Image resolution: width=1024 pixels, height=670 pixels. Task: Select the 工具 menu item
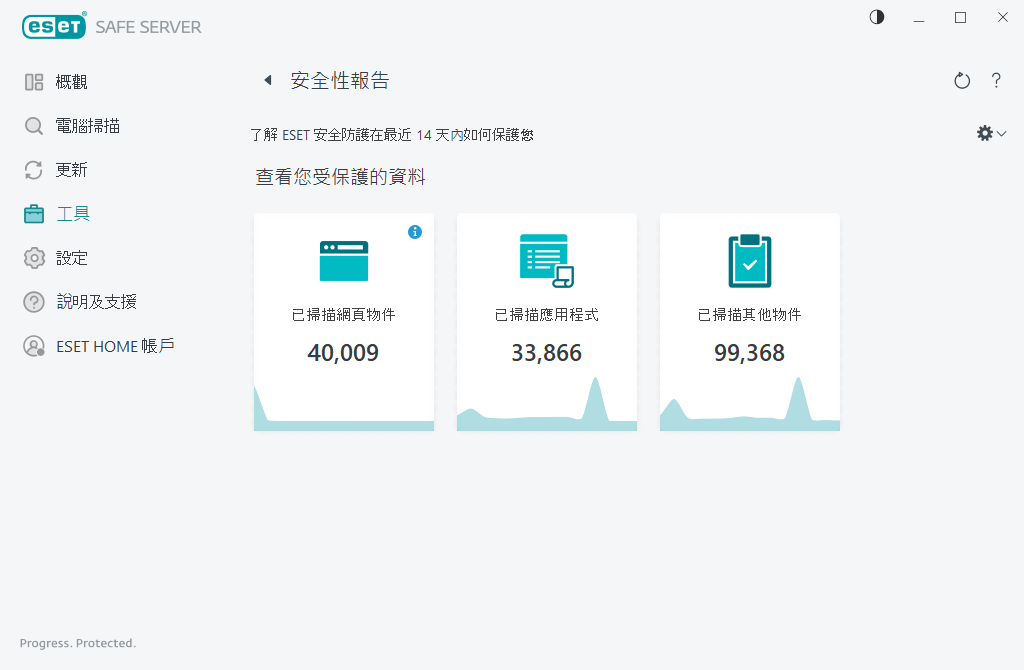click(72, 214)
